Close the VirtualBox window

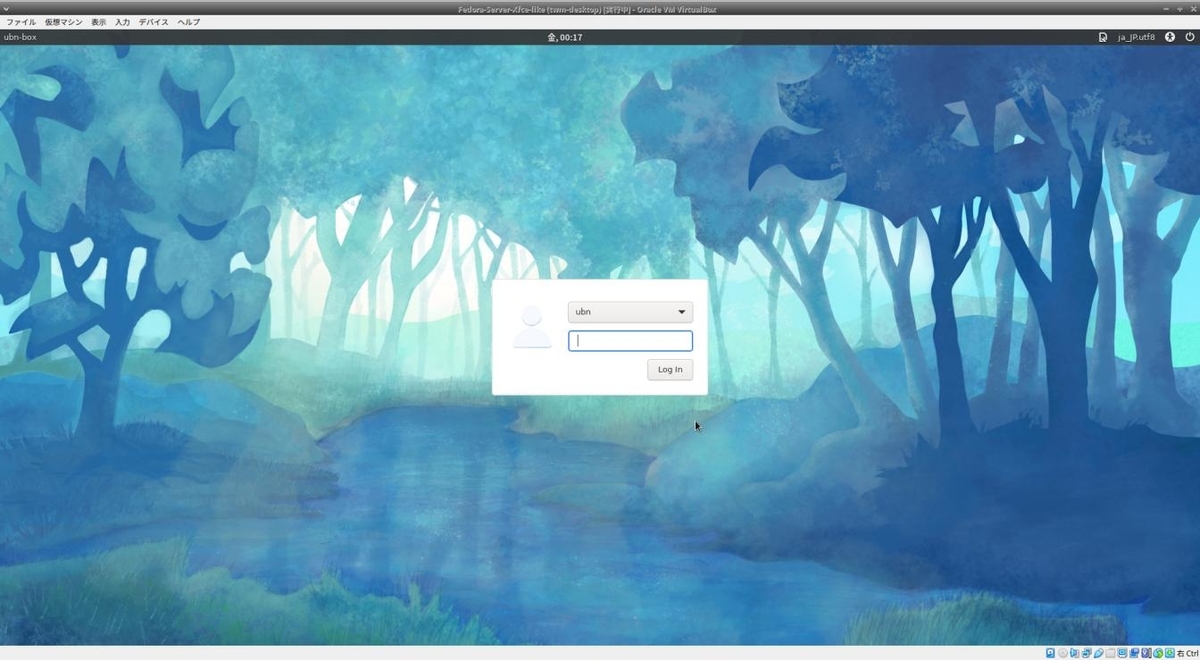pos(1194,9)
